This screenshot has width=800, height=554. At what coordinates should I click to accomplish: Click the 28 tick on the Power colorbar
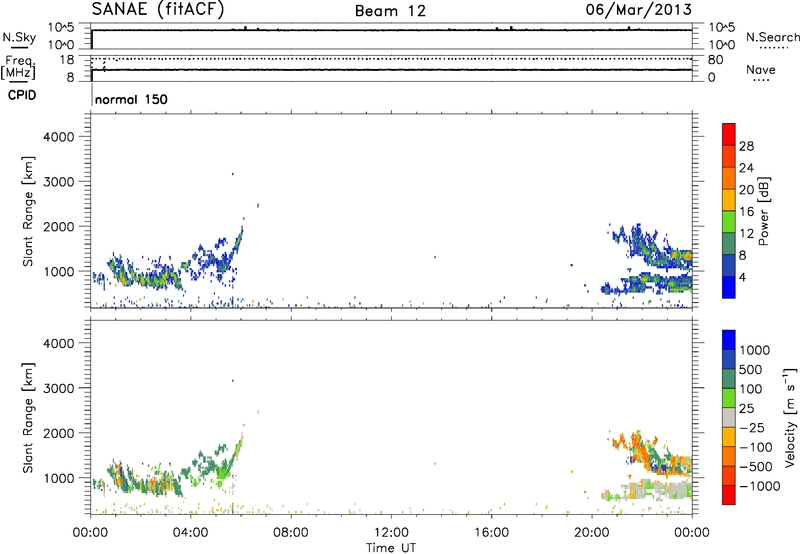pyautogui.click(x=746, y=146)
